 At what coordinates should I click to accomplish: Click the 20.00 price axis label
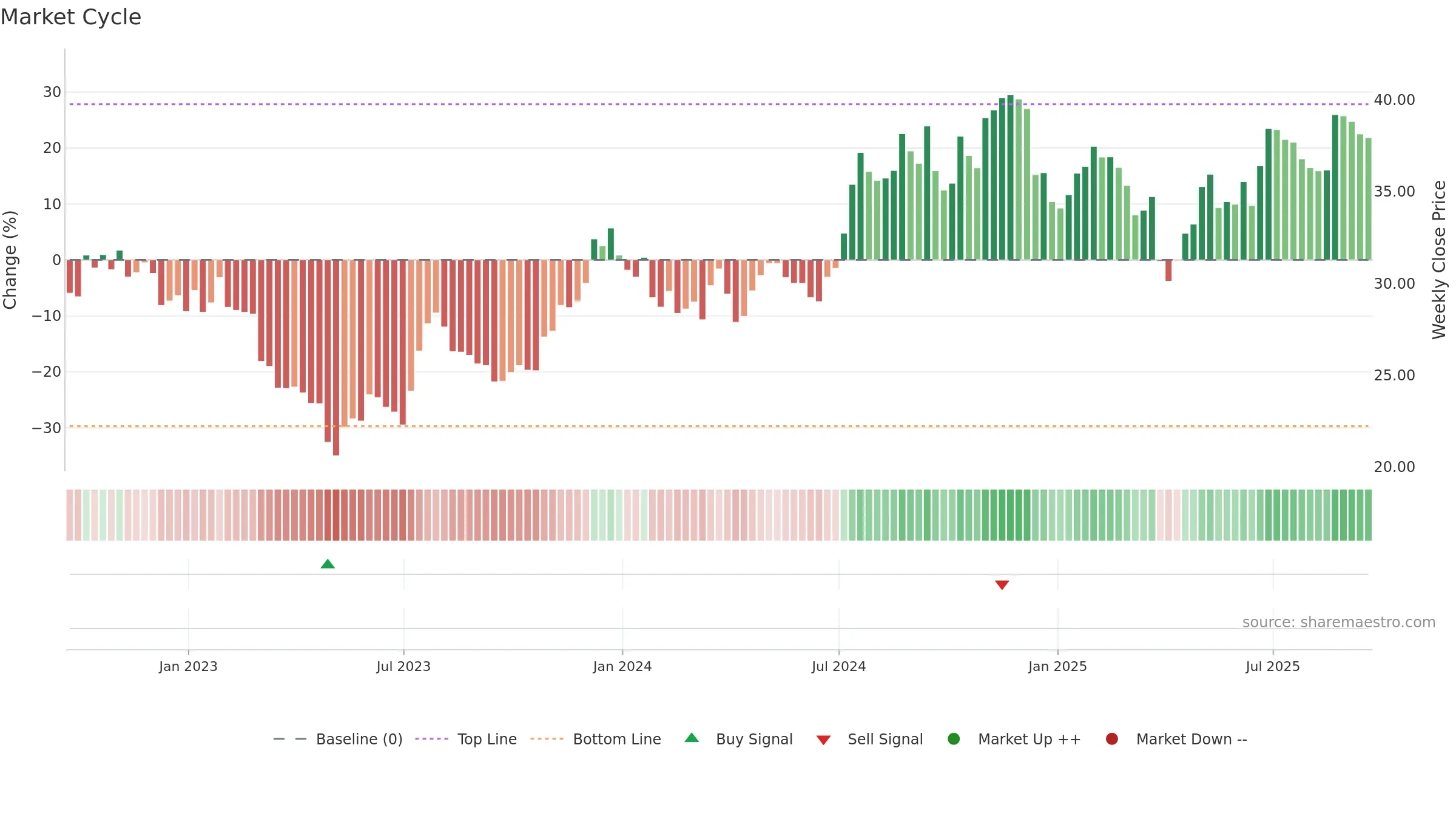coord(1394,467)
